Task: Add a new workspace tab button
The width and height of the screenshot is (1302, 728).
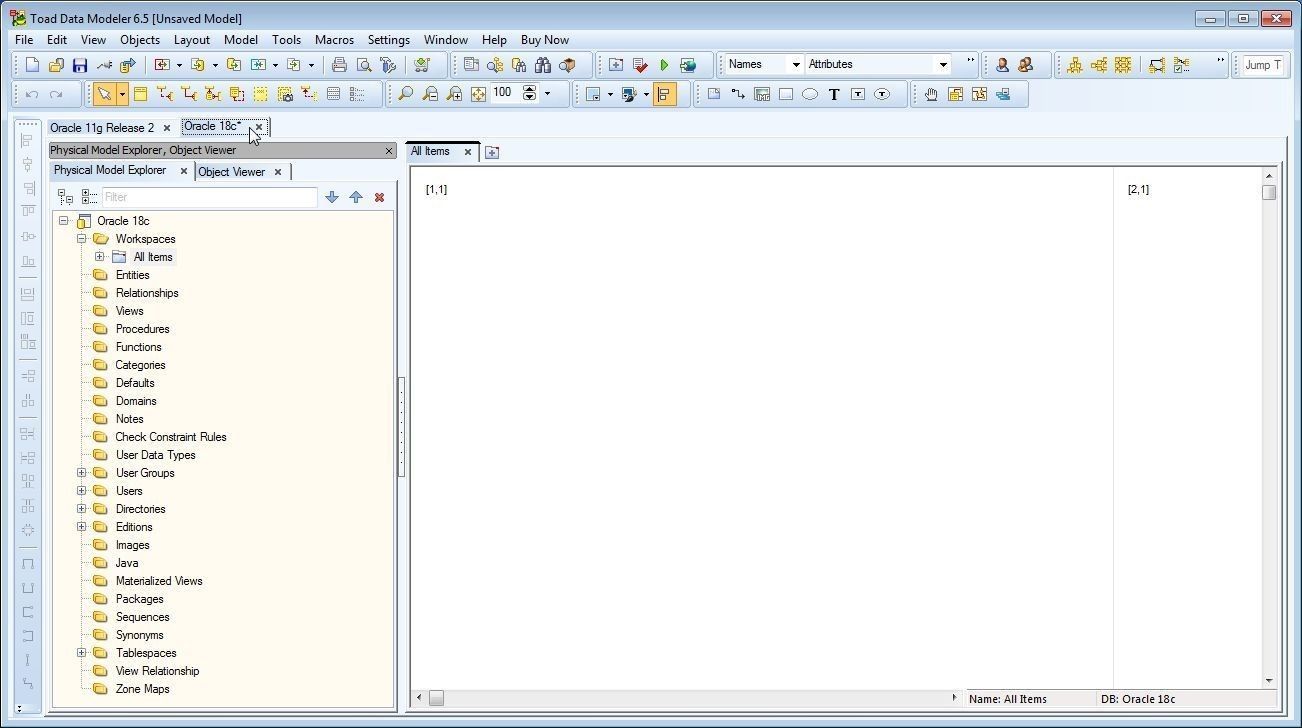Action: (492, 152)
